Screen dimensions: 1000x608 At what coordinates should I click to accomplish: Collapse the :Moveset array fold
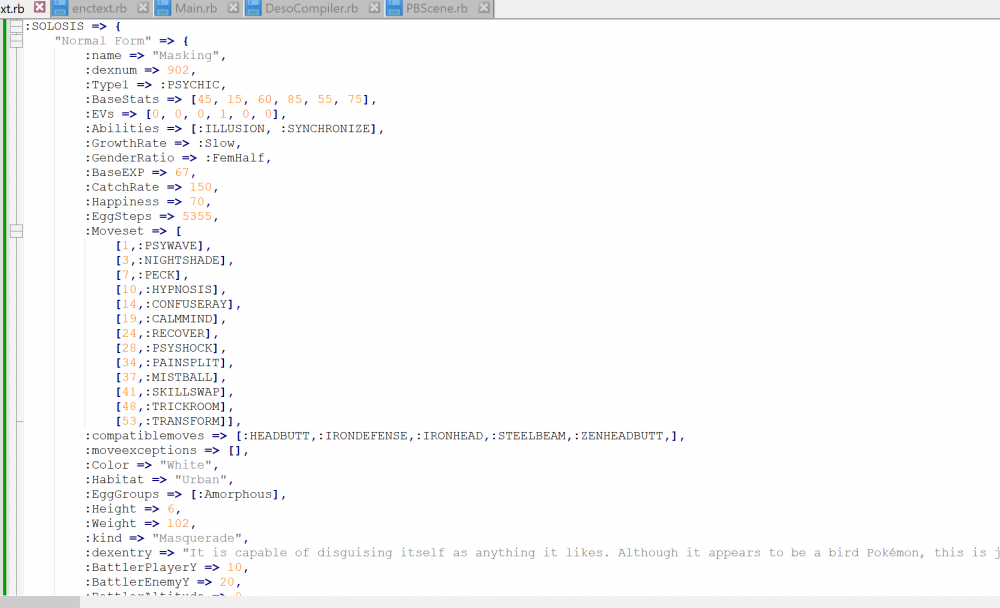(17, 231)
